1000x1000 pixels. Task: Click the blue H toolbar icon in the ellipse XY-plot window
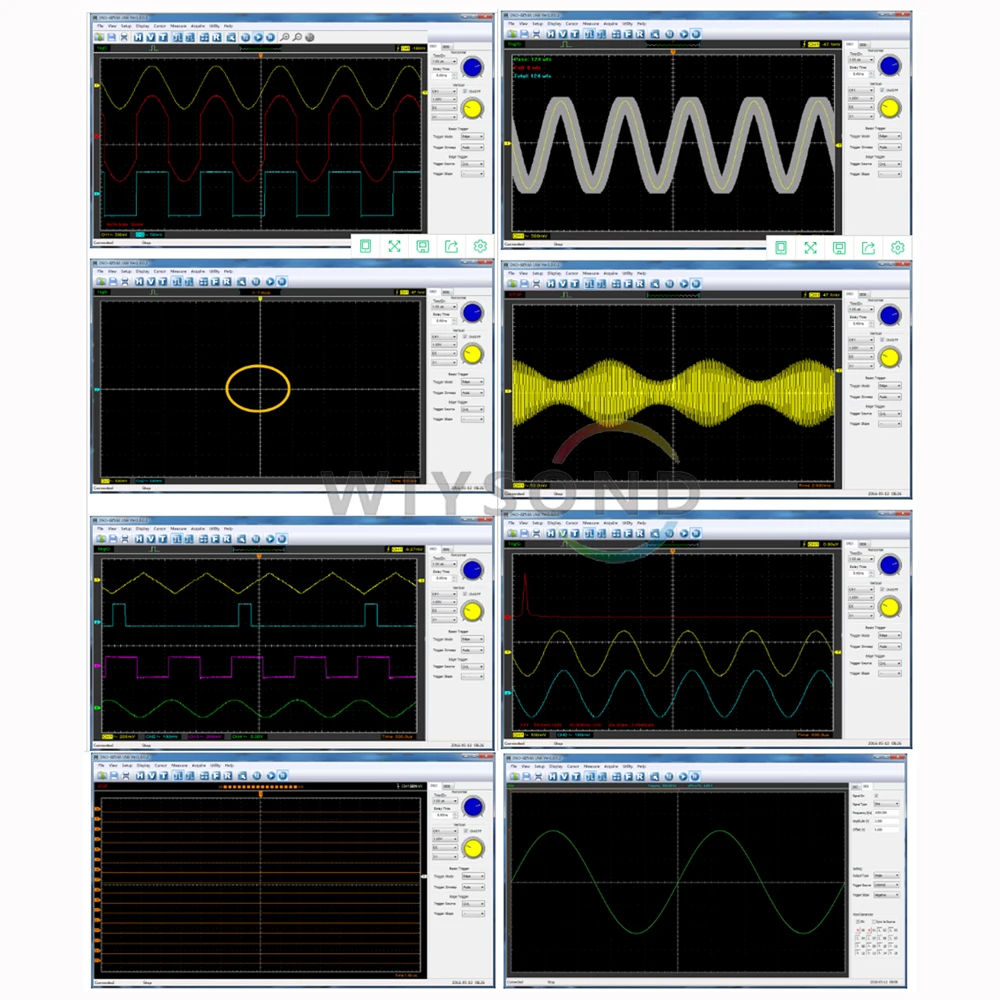point(138,282)
